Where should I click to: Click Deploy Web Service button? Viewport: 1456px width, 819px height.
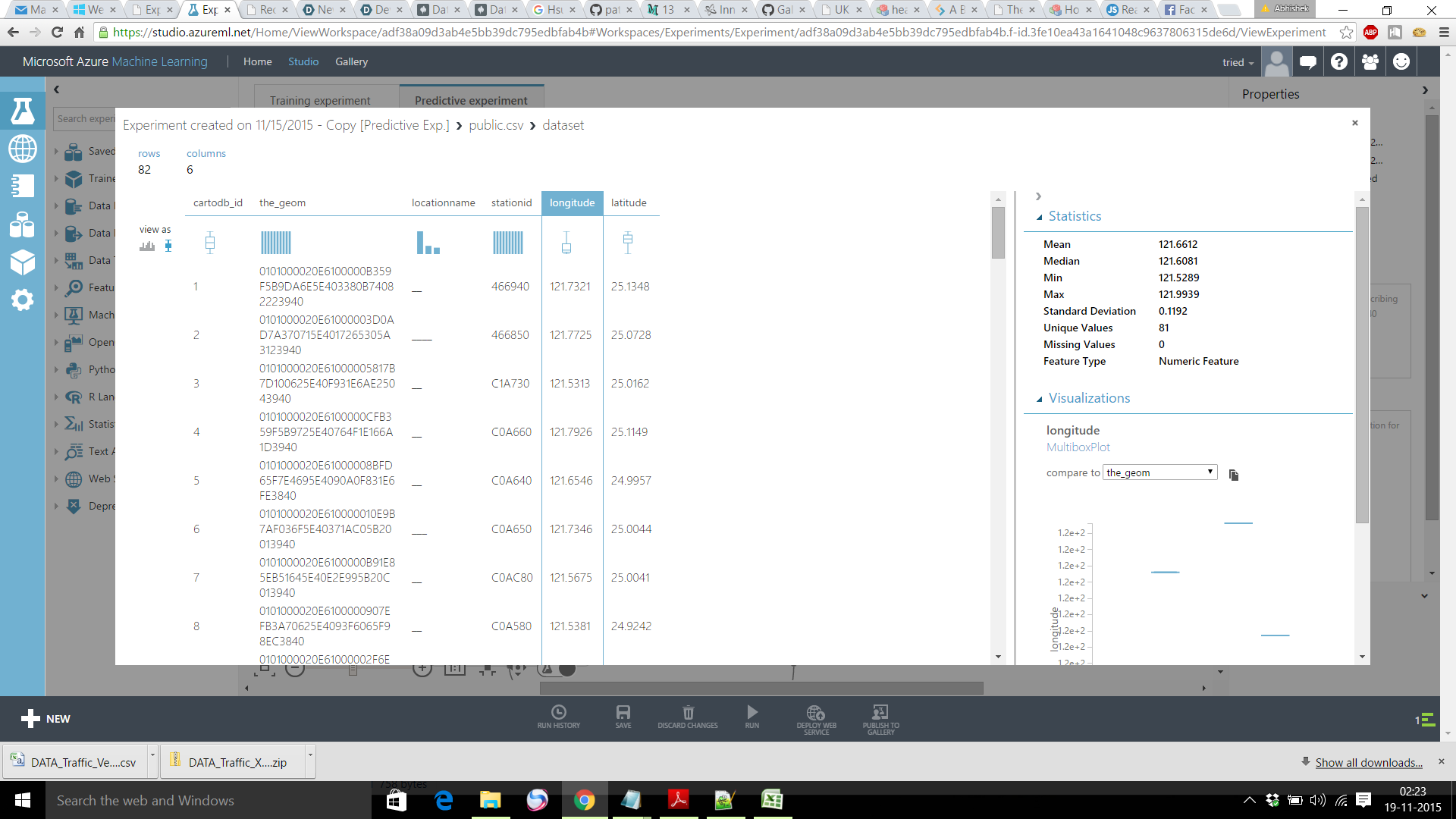[816, 718]
